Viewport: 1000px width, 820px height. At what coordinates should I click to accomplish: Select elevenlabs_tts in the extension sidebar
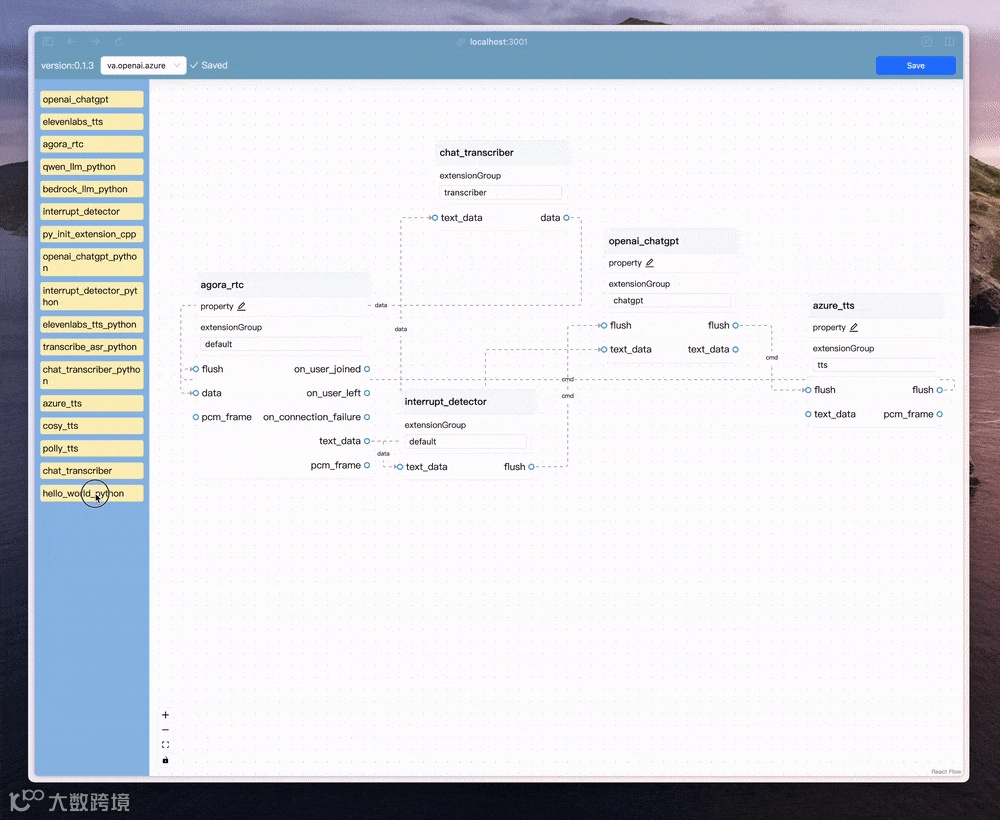click(92, 122)
